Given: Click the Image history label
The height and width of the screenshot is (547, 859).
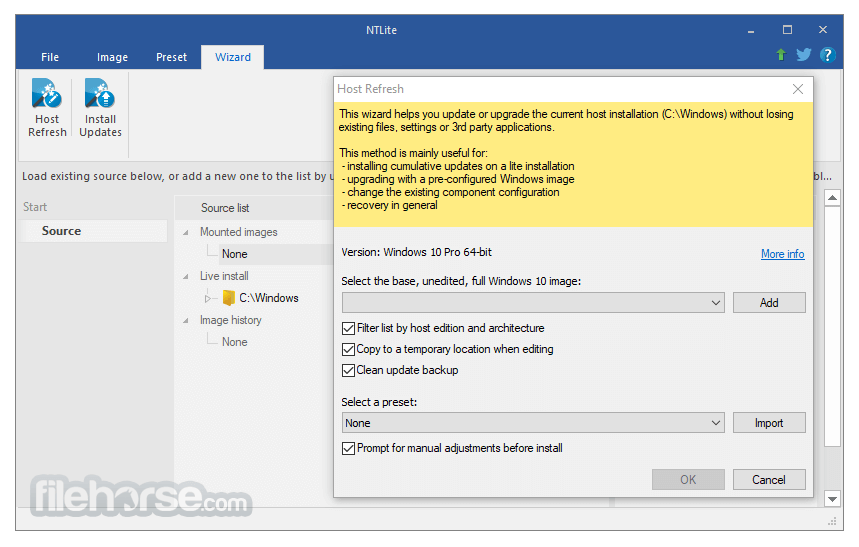Looking at the screenshot, I should tap(231, 320).
